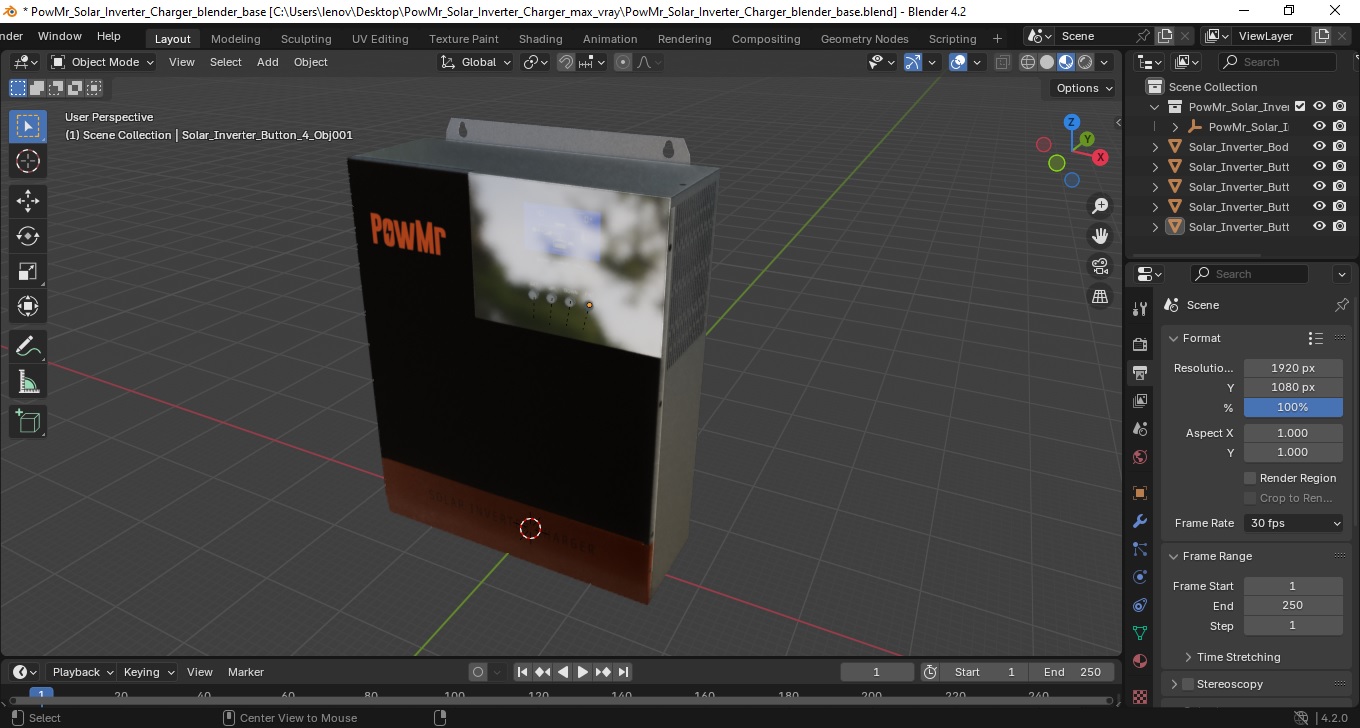1360x728 pixels.
Task: Toggle the PowMr_Solar_Inver collection exclude checkbox
Action: (1300, 106)
